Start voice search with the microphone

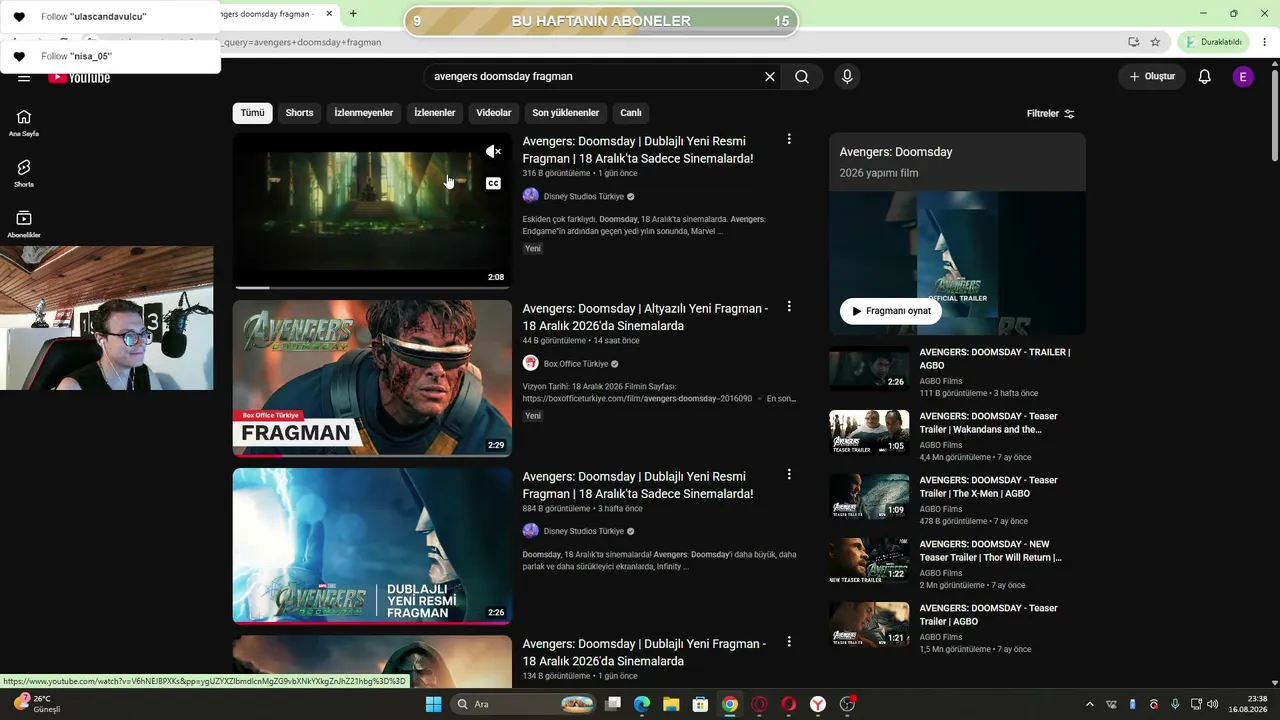[847, 77]
